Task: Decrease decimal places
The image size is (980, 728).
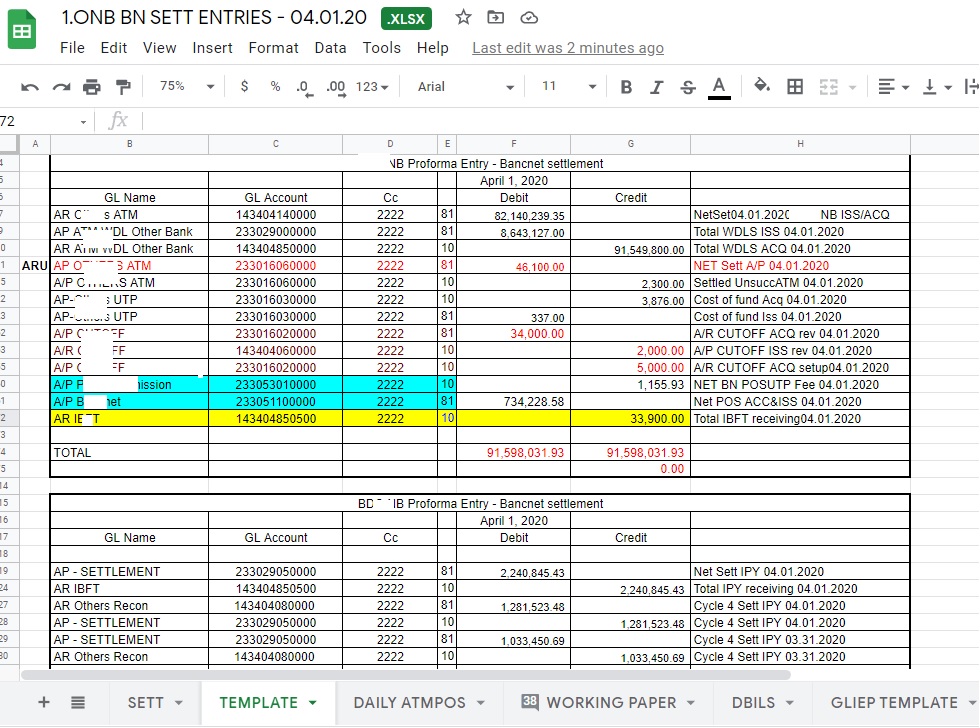Action: coord(304,87)
